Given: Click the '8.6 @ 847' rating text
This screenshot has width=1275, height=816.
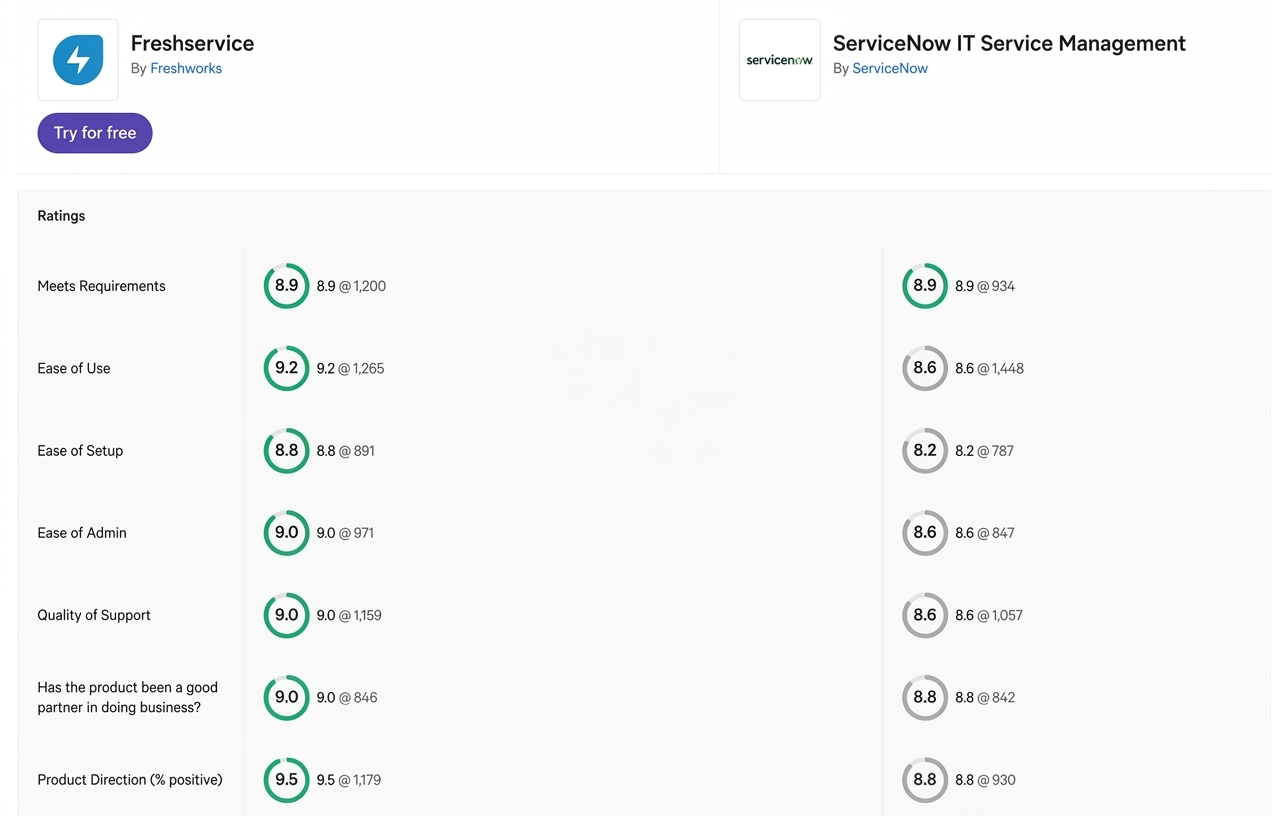Looking at the screenshot, I should click(985, 533).
